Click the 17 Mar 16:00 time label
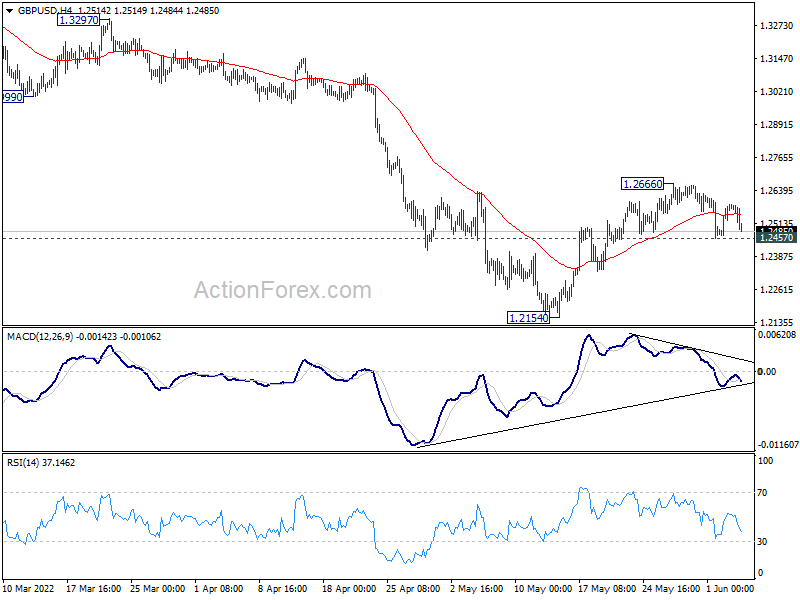This screenshot has width=800, height=600. tap(93, 589)
